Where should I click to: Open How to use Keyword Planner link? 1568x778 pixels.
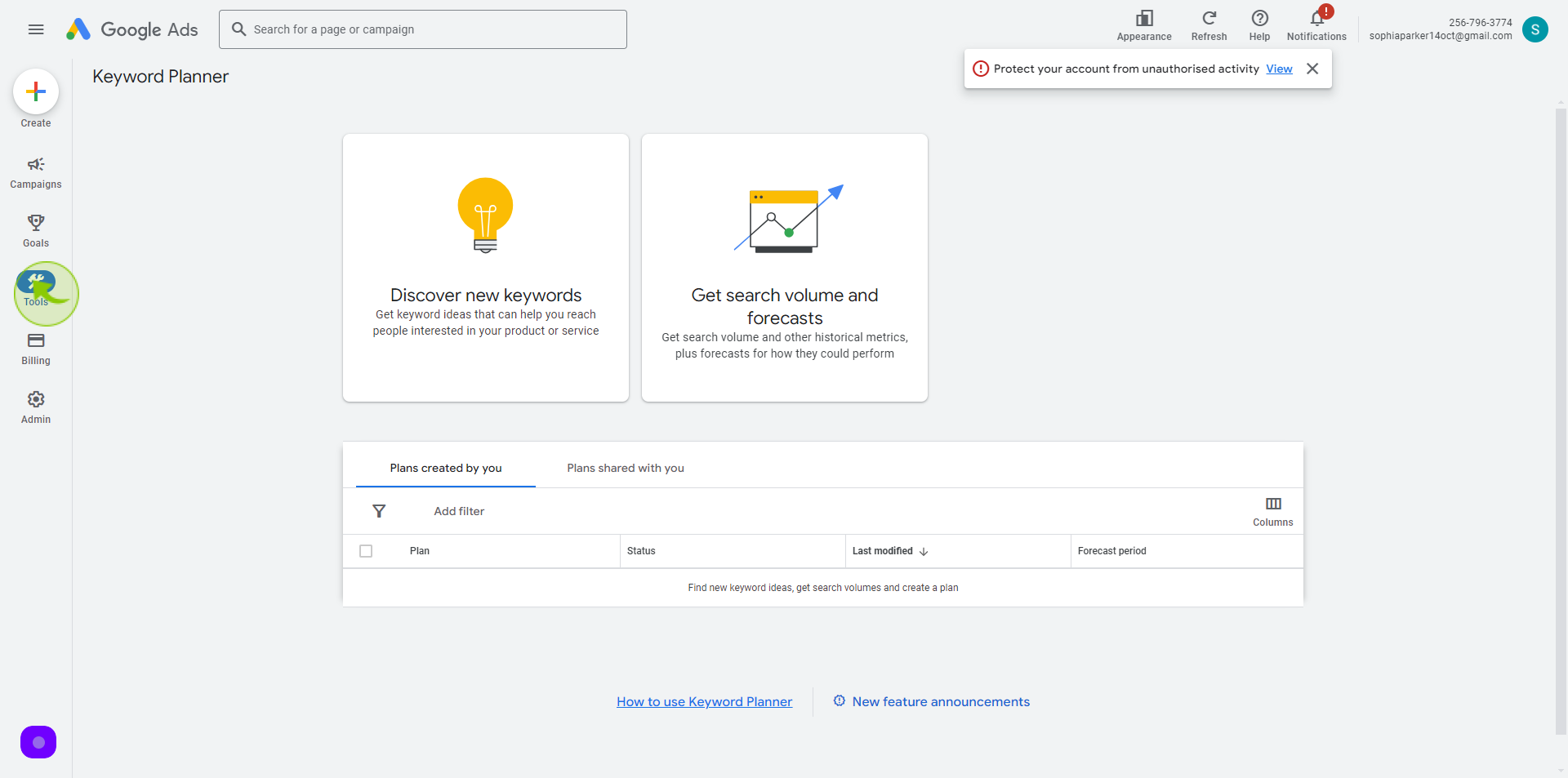click(x=704, y=702)
